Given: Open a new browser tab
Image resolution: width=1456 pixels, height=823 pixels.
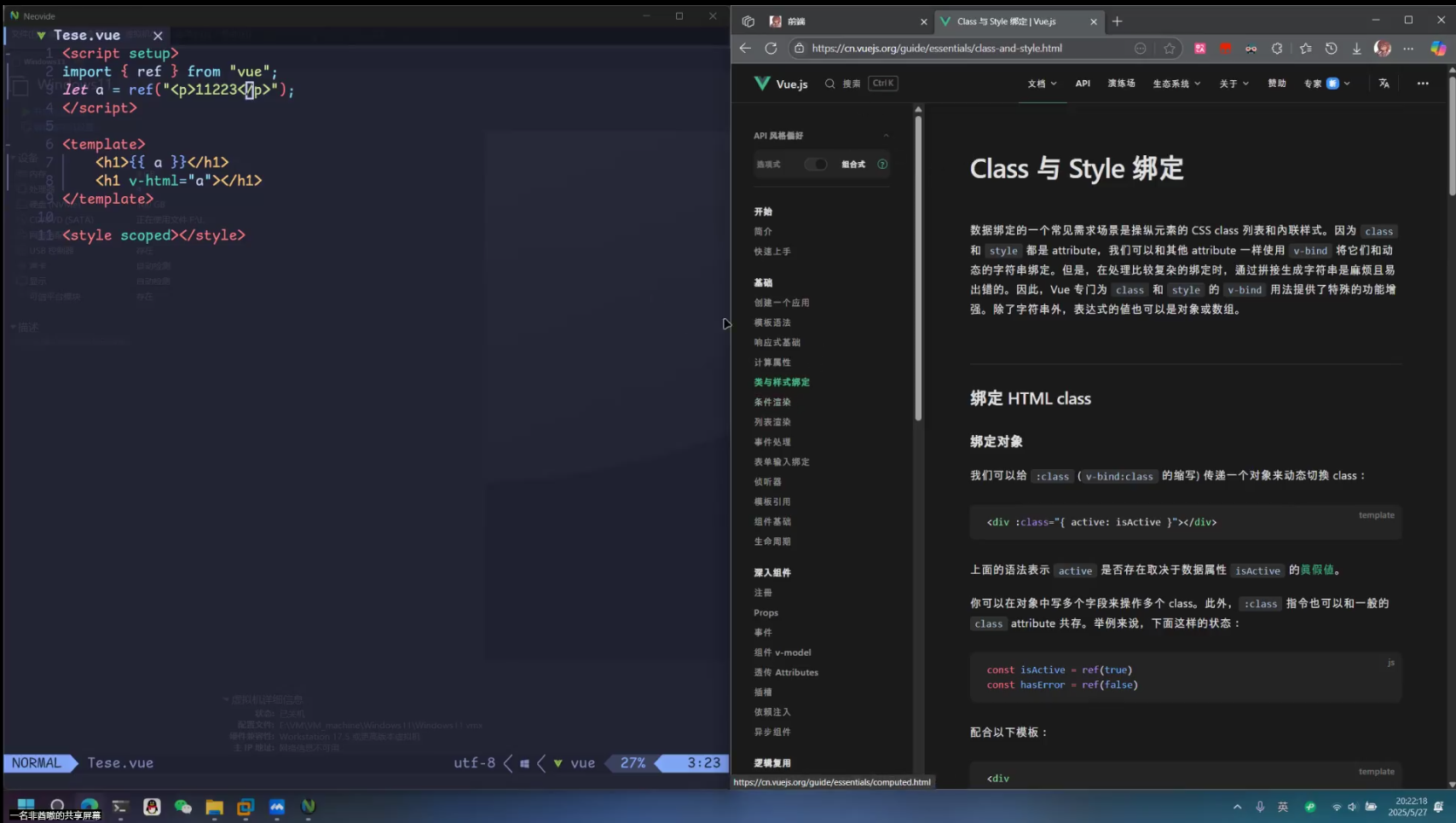Looking at the screenshot, I should point(1117,21).
